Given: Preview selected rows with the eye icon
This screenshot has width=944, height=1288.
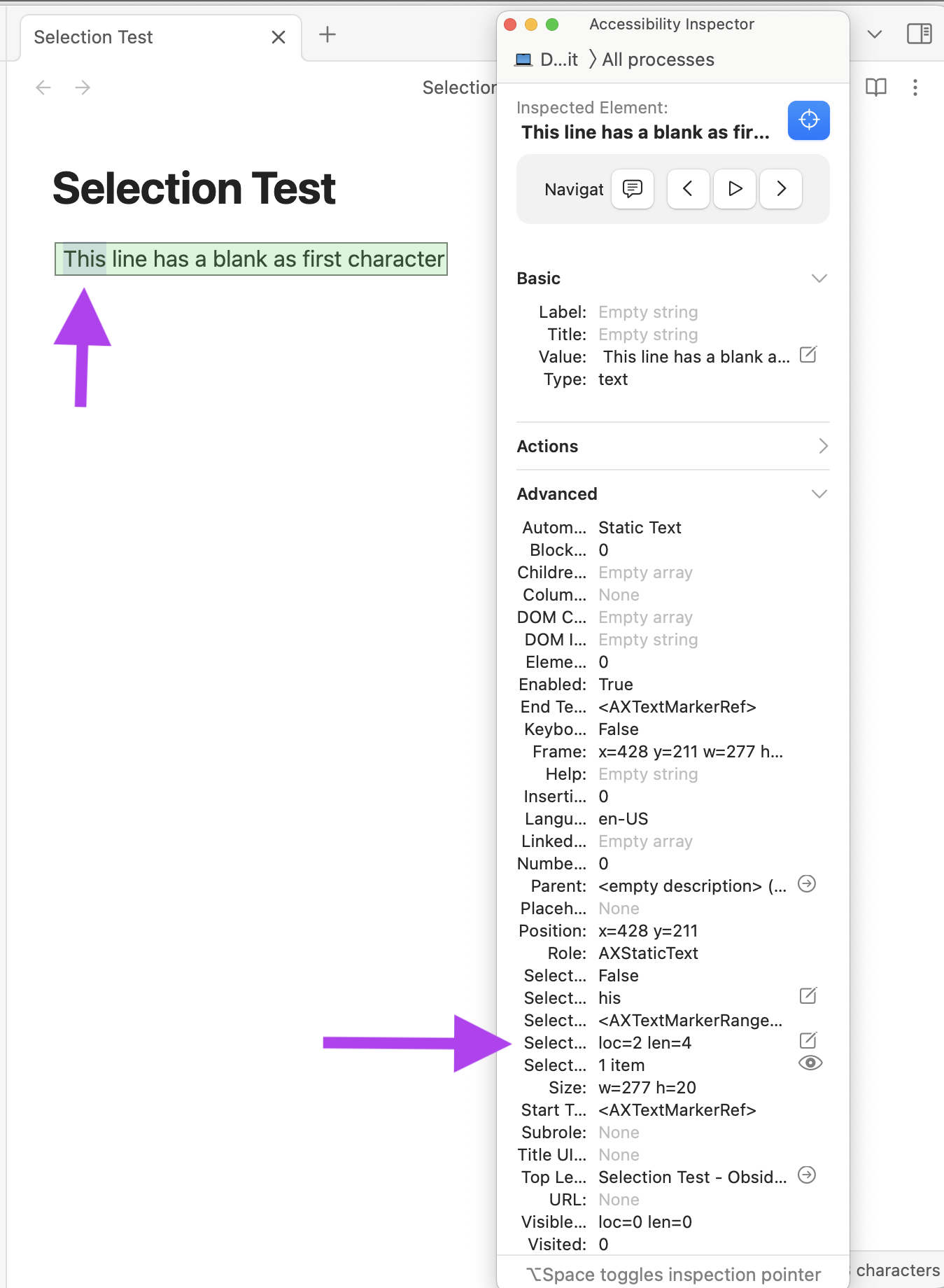Looking at the screenshot, I should click(811, 1063).
